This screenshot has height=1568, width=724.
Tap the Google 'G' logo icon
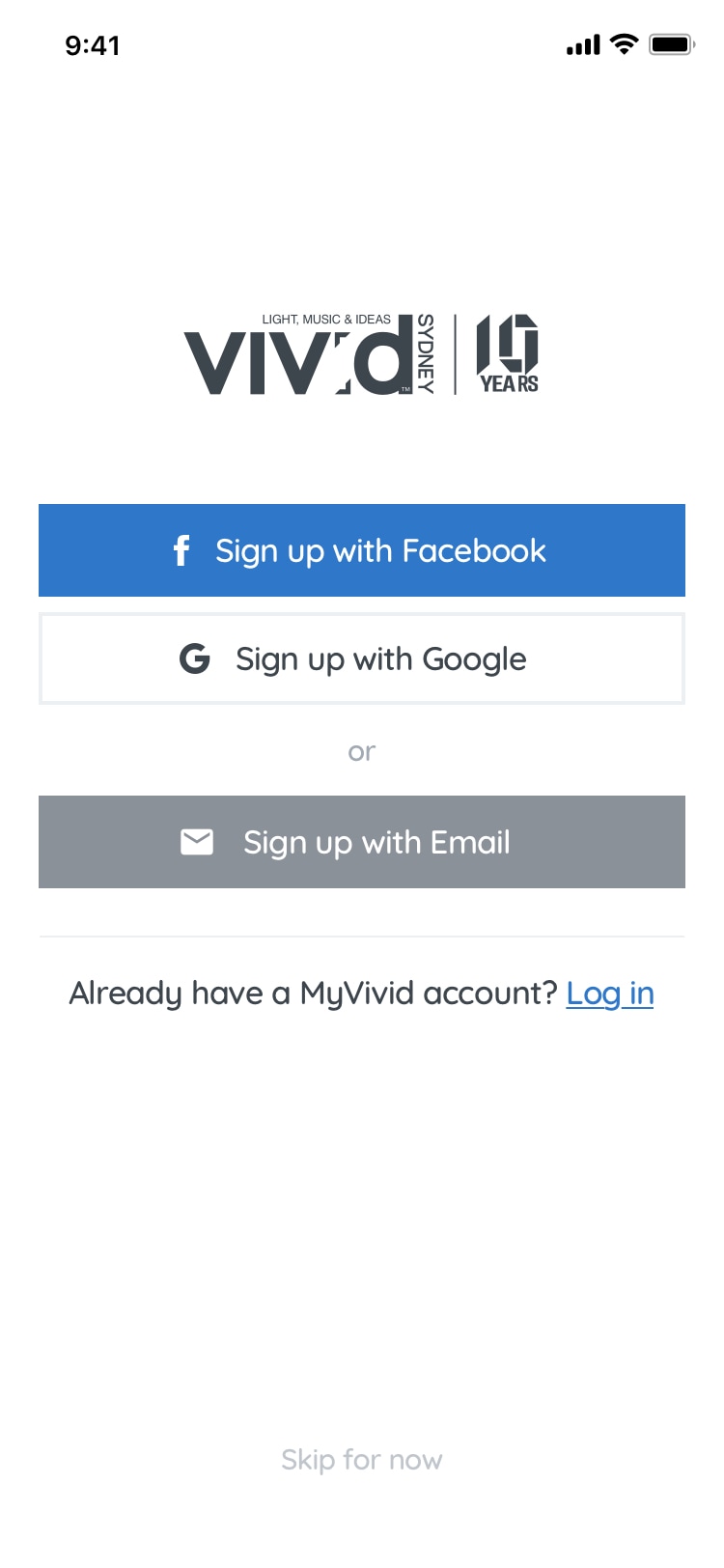(x=195, y=658)
